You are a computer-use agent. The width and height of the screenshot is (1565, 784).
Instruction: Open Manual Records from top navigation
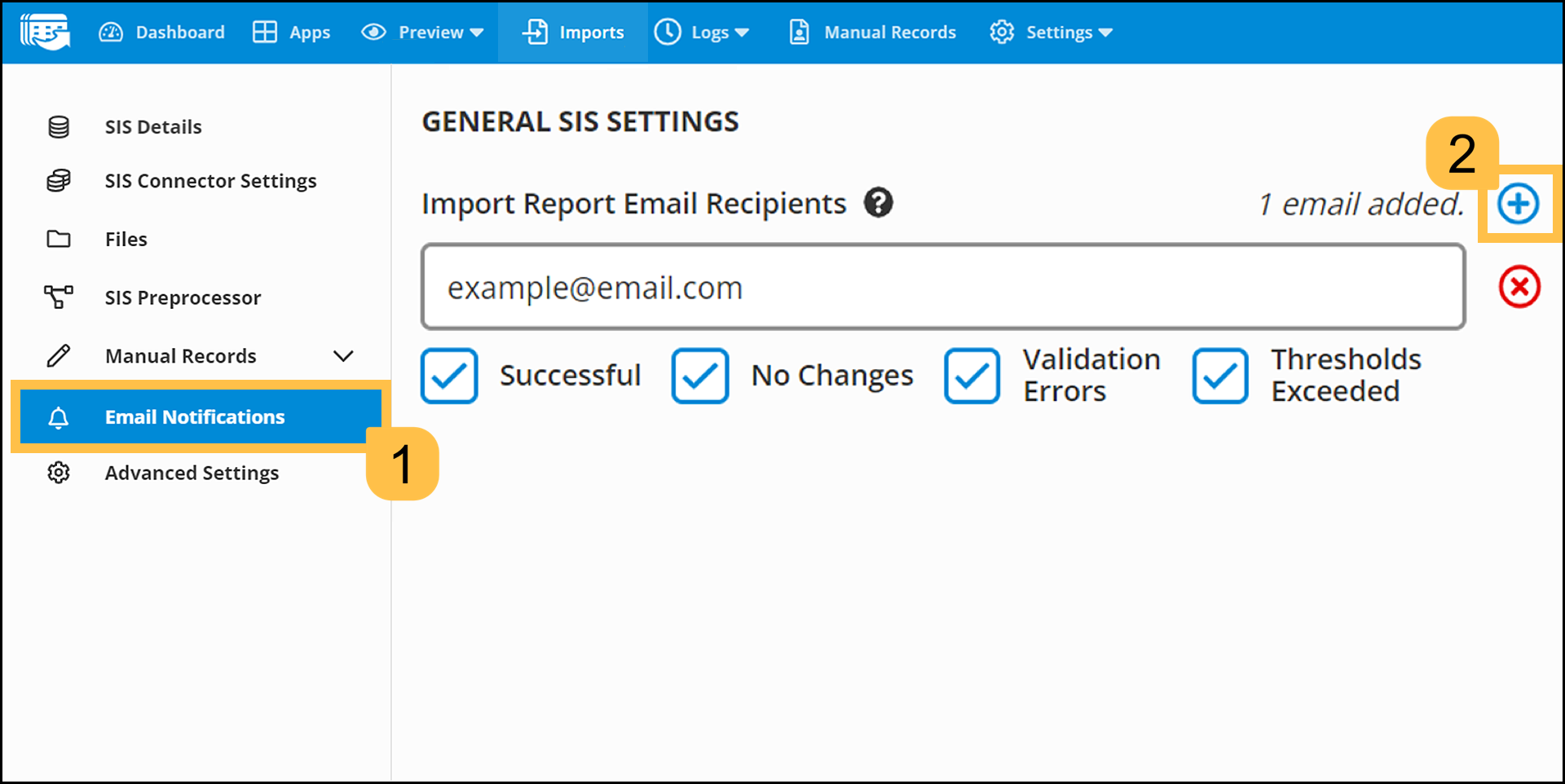coord(871,32)
